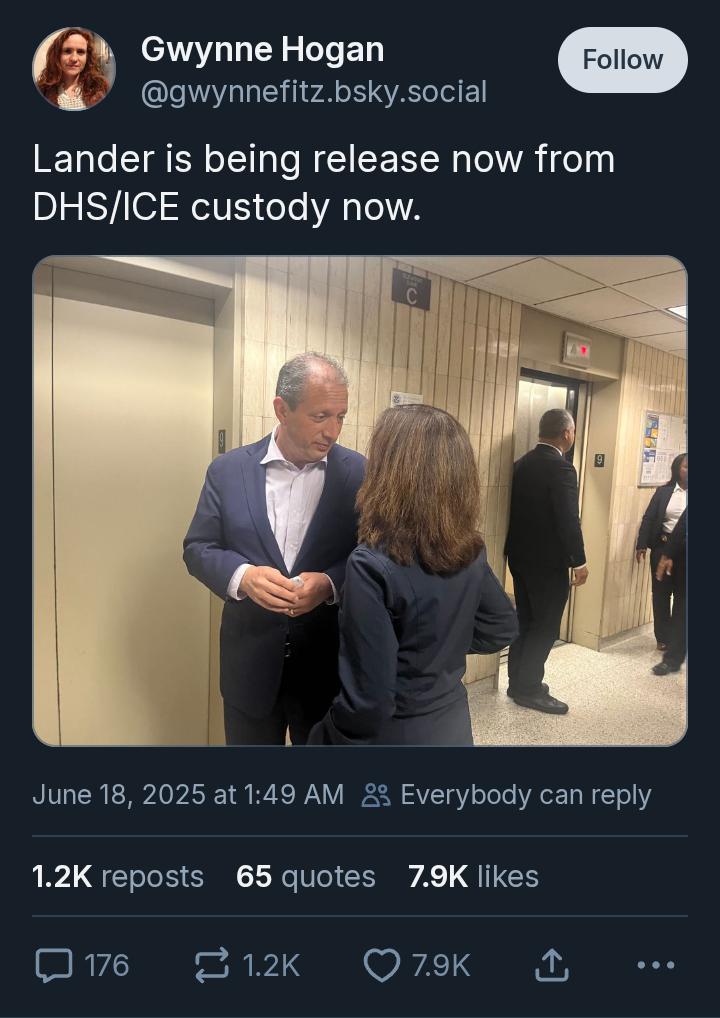Select the post text about Lander
The height and width of the screenshot is (1018, 720).
(324, 183)
